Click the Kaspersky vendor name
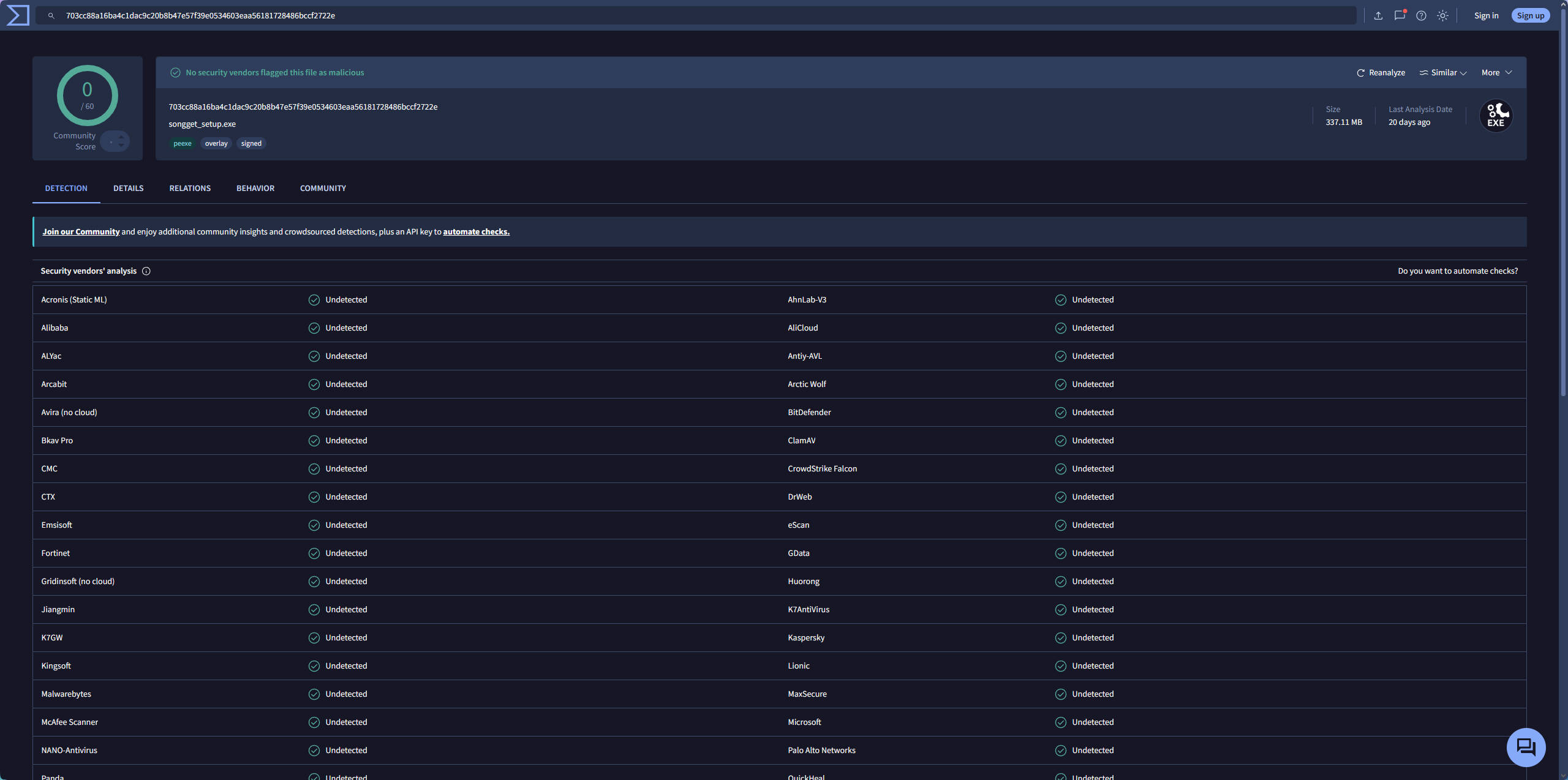 coord(806,638)
